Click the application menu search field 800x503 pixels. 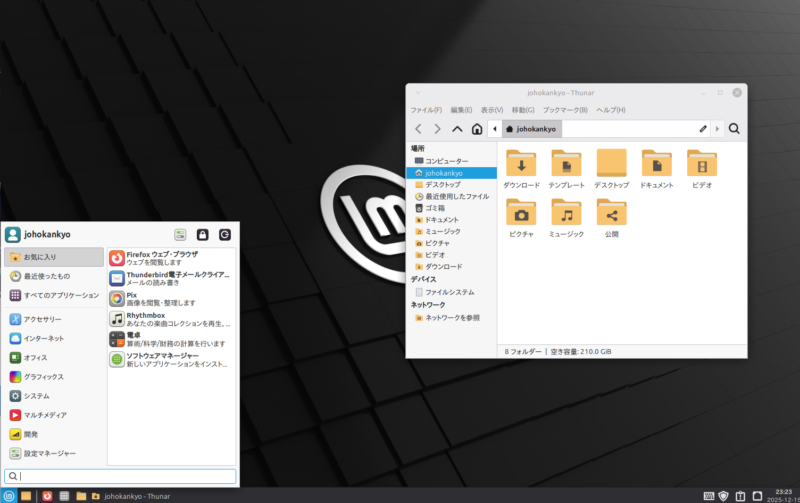point(120,476)
